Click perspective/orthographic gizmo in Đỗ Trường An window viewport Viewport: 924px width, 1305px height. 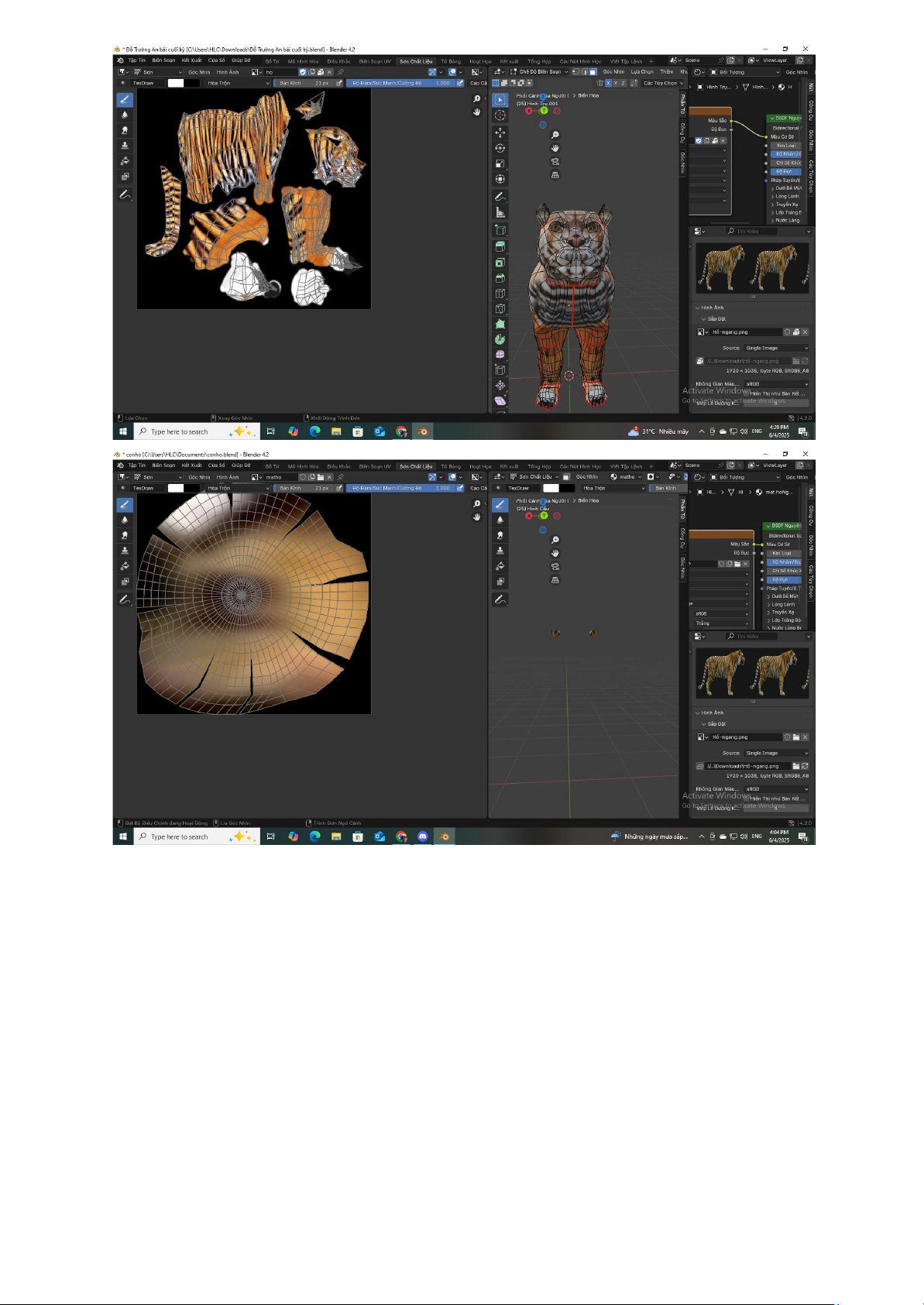555,176
